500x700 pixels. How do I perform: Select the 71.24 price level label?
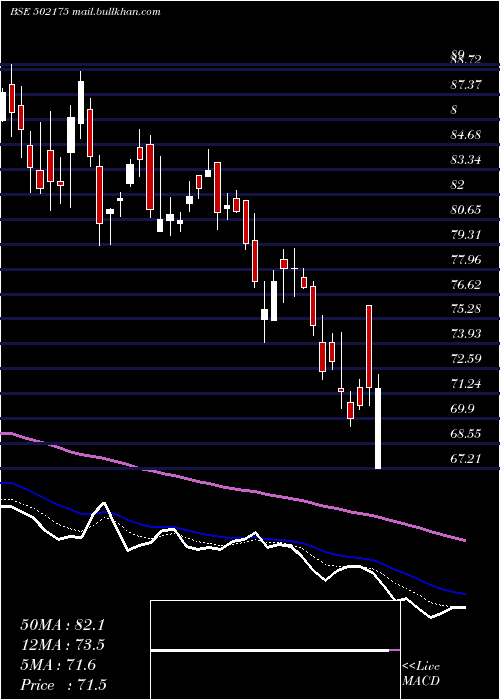point(466,383)
